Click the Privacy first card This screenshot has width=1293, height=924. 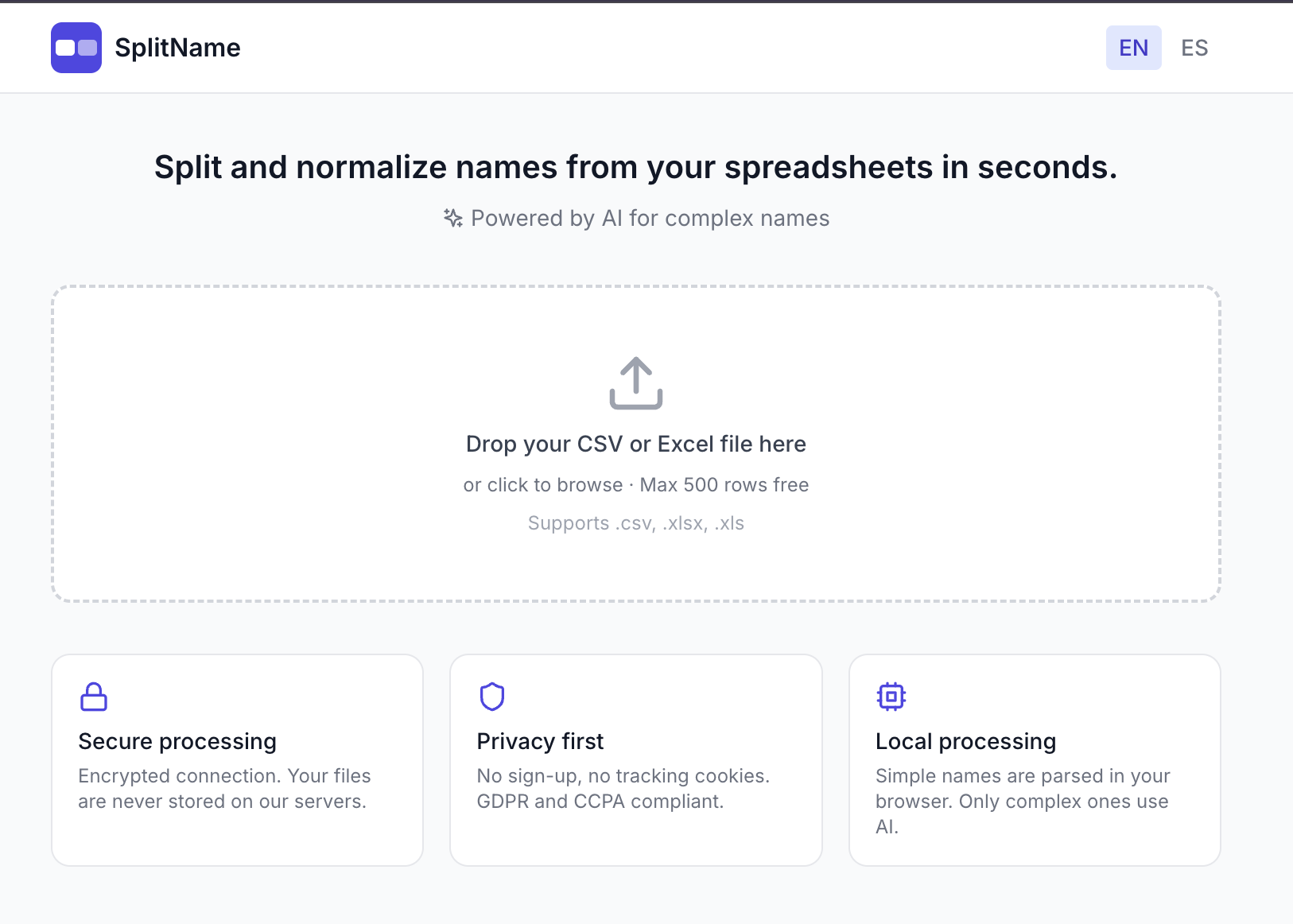coord(635,760)
